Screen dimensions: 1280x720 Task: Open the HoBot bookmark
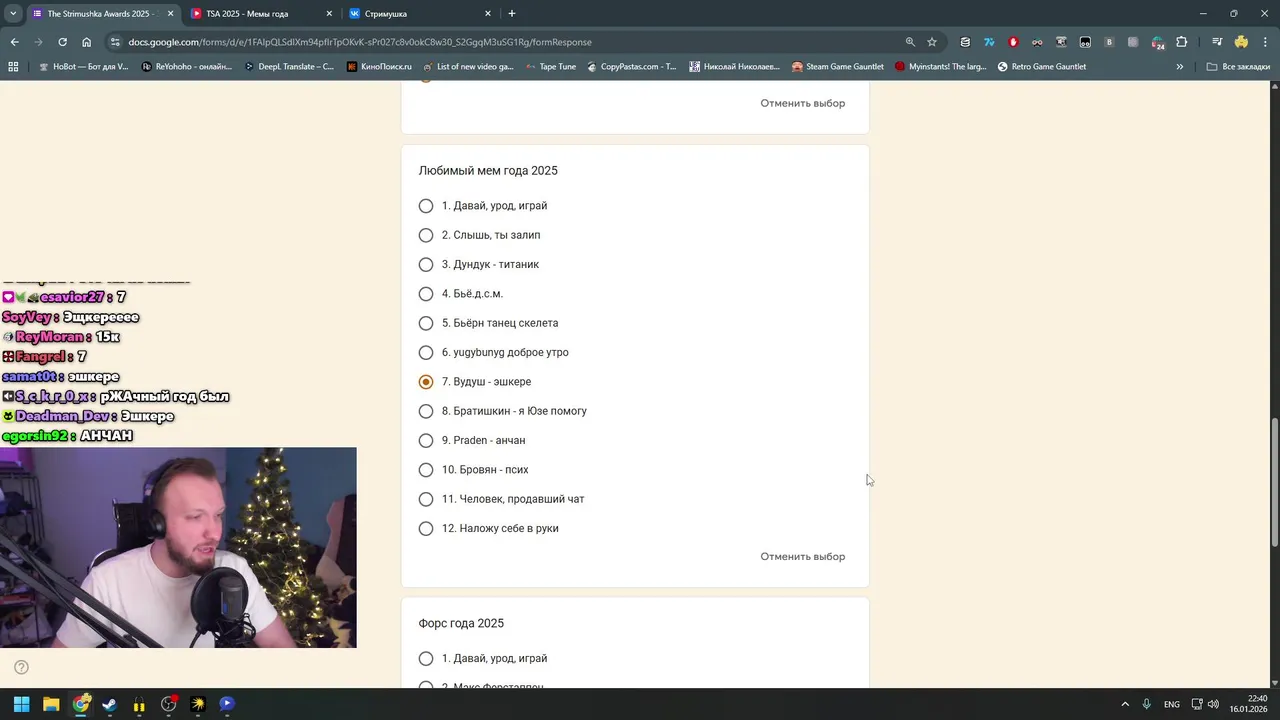[83, 67]
